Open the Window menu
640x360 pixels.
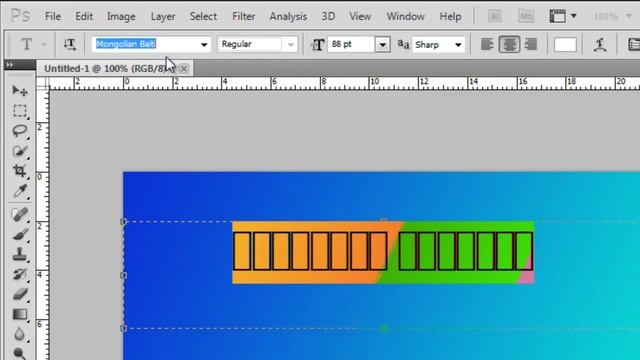pyautogui.click(x=405, y=16)
